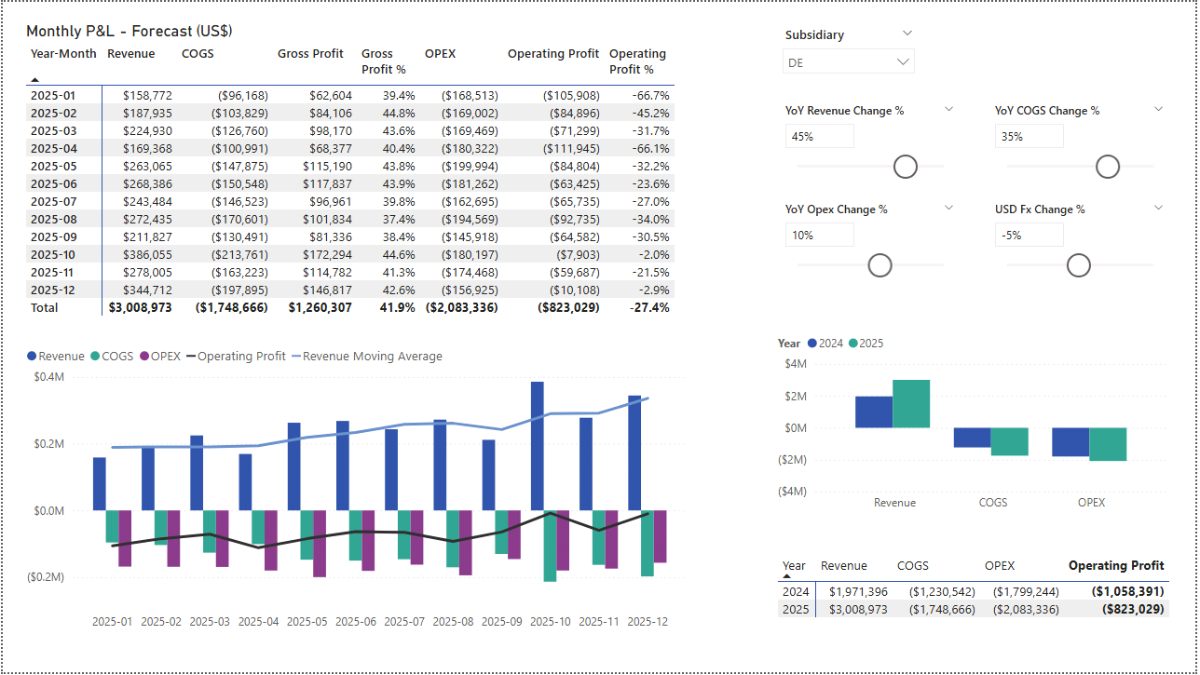Viewport: 1200px width, 675px height.
Task: Sort by Operating Profit column in the monthly table
Action: coord(553,54)
